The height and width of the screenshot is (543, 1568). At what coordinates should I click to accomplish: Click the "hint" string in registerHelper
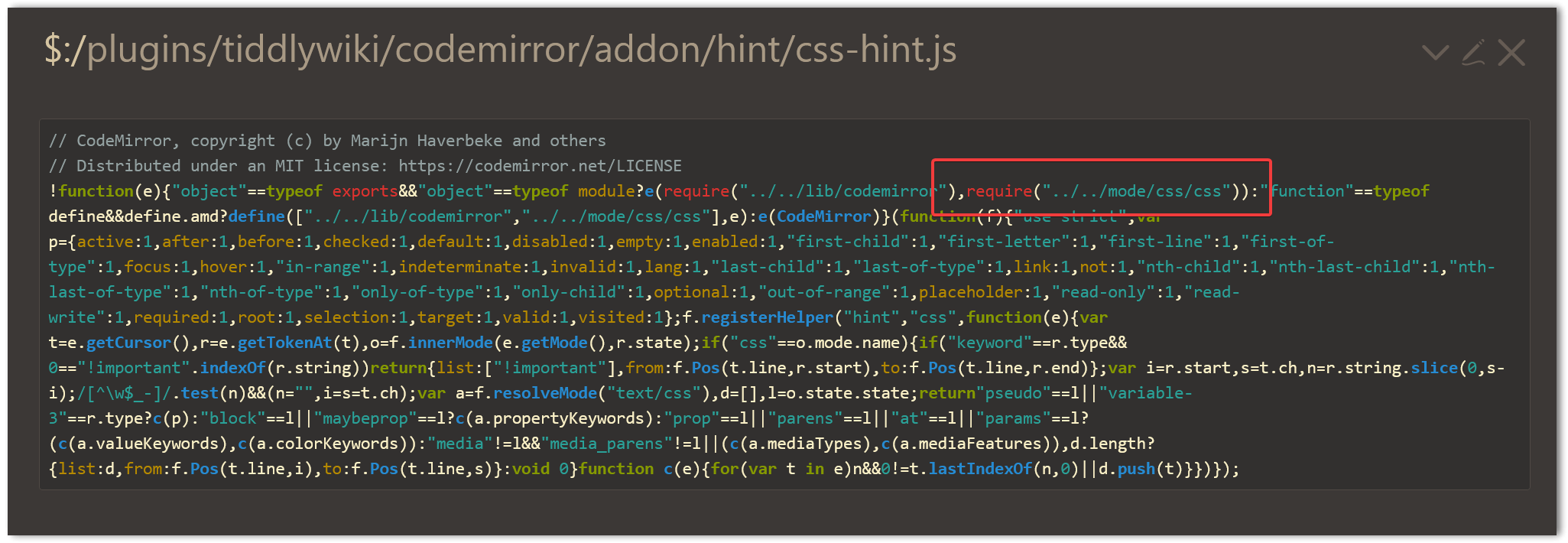click(872, 317)
